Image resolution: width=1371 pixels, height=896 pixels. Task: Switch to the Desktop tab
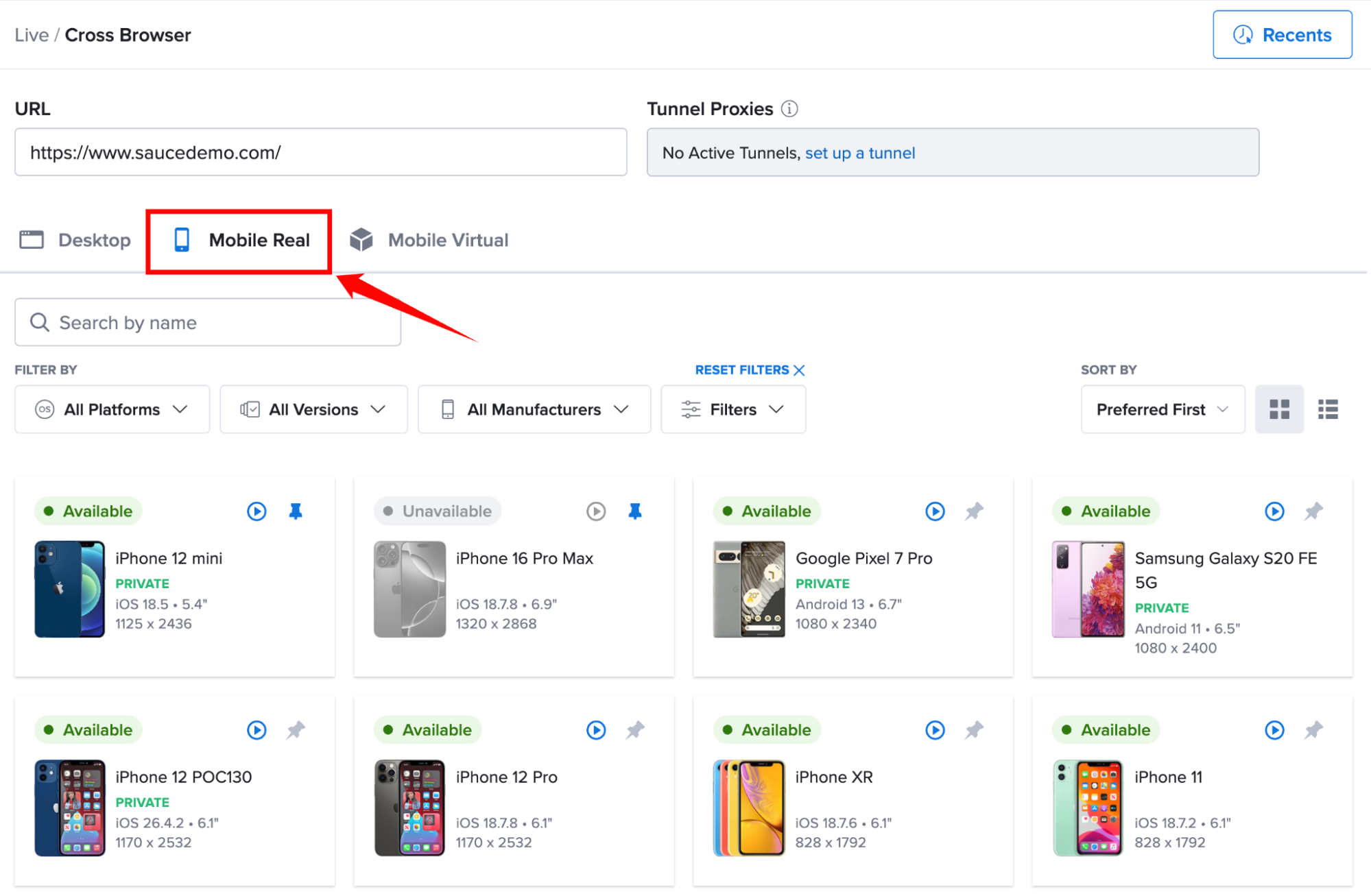pos(75,240)
